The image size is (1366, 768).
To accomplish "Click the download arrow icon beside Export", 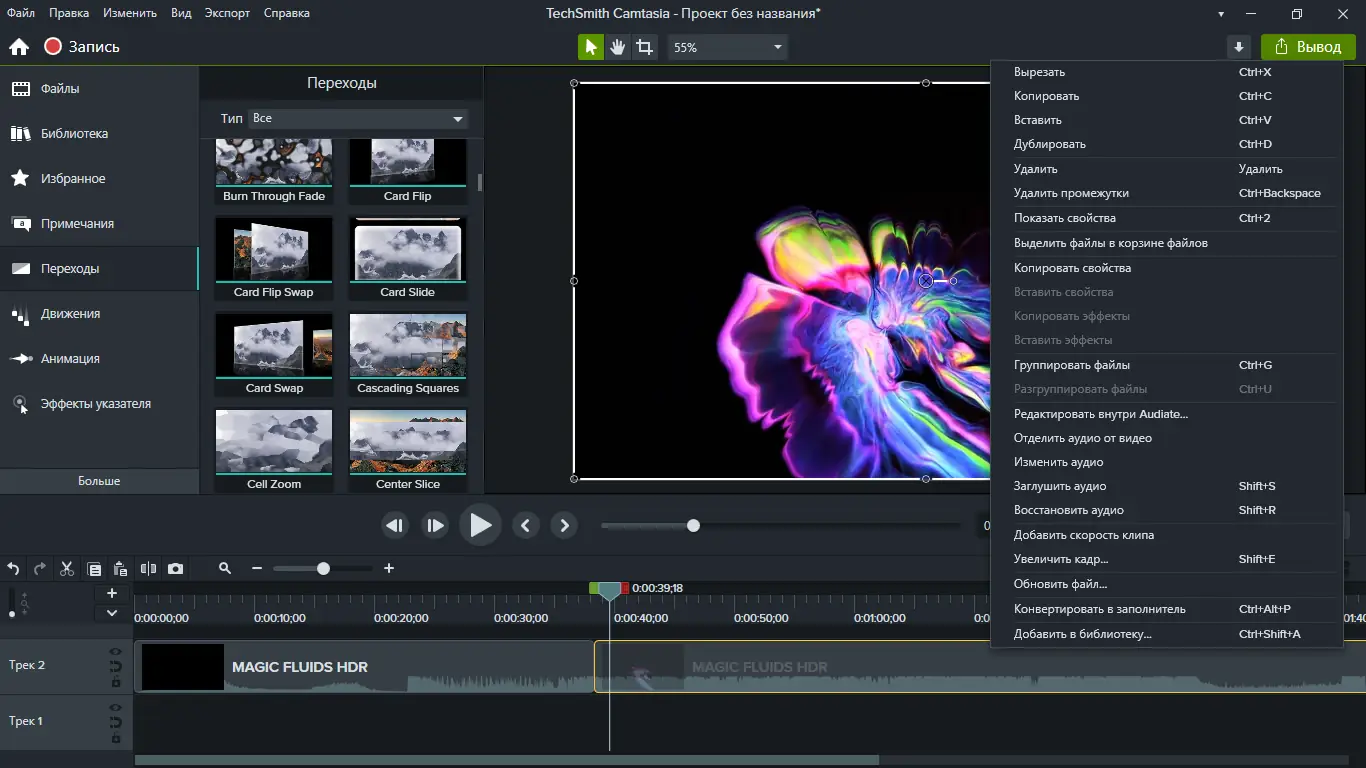I will [1239, 47].
